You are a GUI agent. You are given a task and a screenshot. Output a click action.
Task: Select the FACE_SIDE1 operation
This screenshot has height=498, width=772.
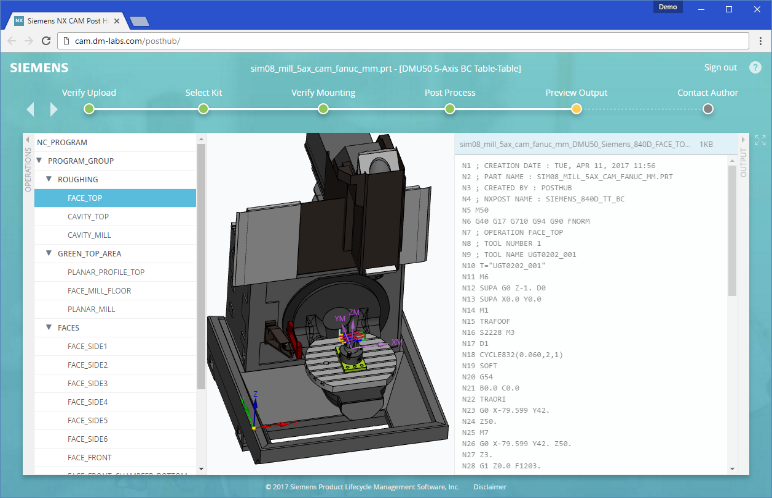click(115, 346)
